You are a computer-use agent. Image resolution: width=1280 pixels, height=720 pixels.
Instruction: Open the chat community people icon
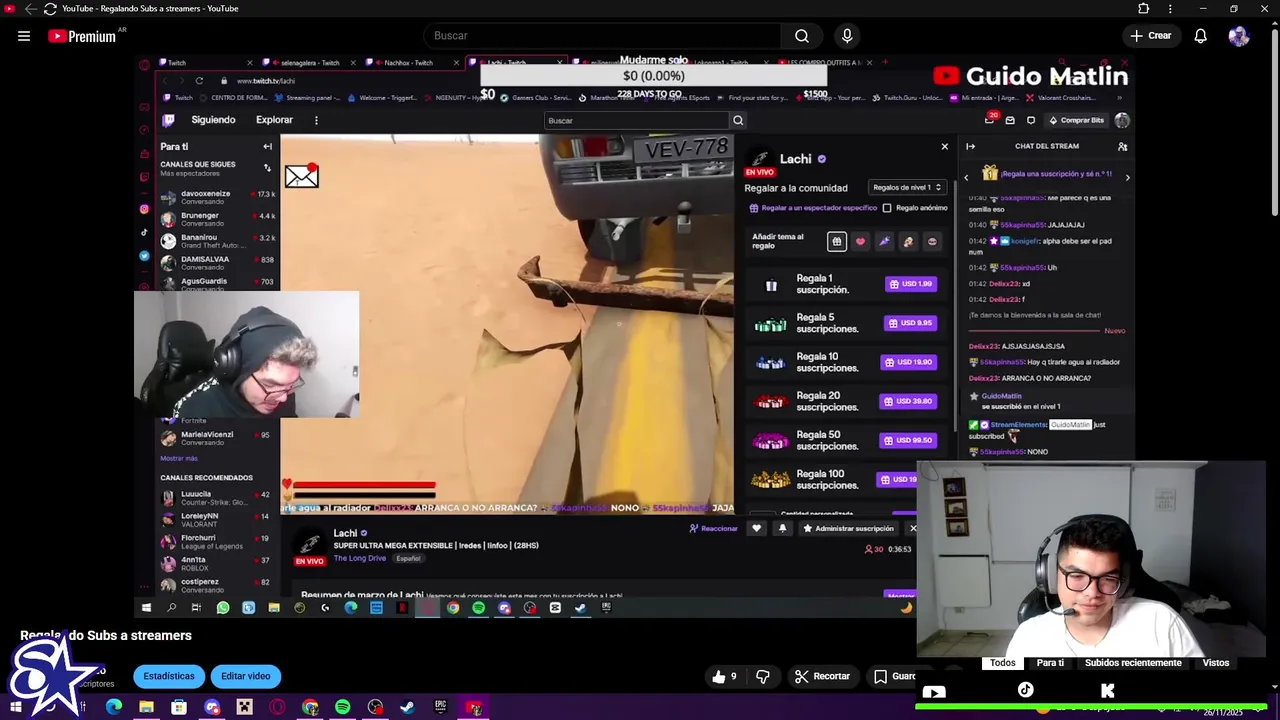pyautogui.click(x=1122, y=146)
